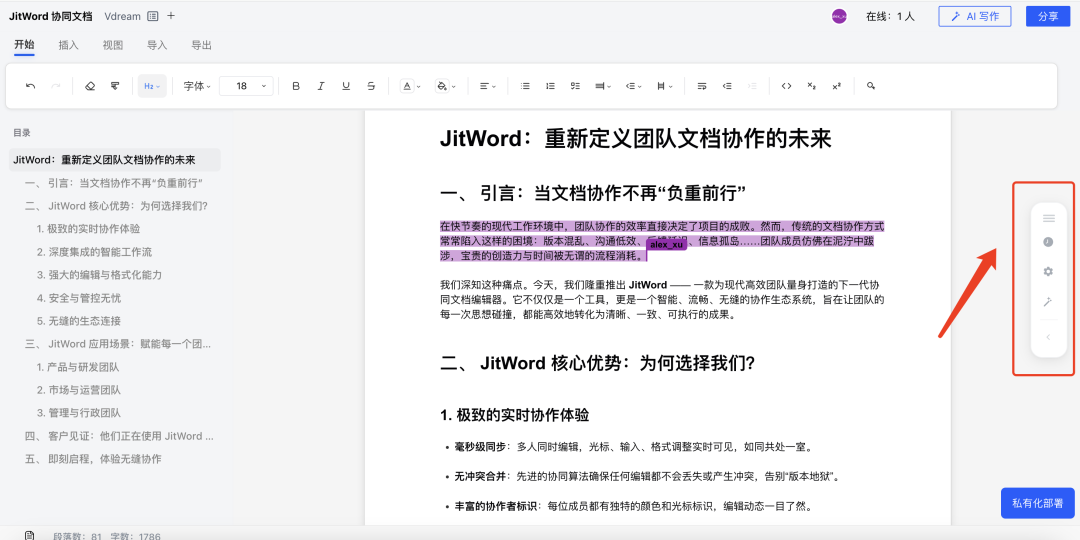Click the 分享 share button
Image resolution: width=1080 pixels, height=540 pixels.
pos(1048,17)
